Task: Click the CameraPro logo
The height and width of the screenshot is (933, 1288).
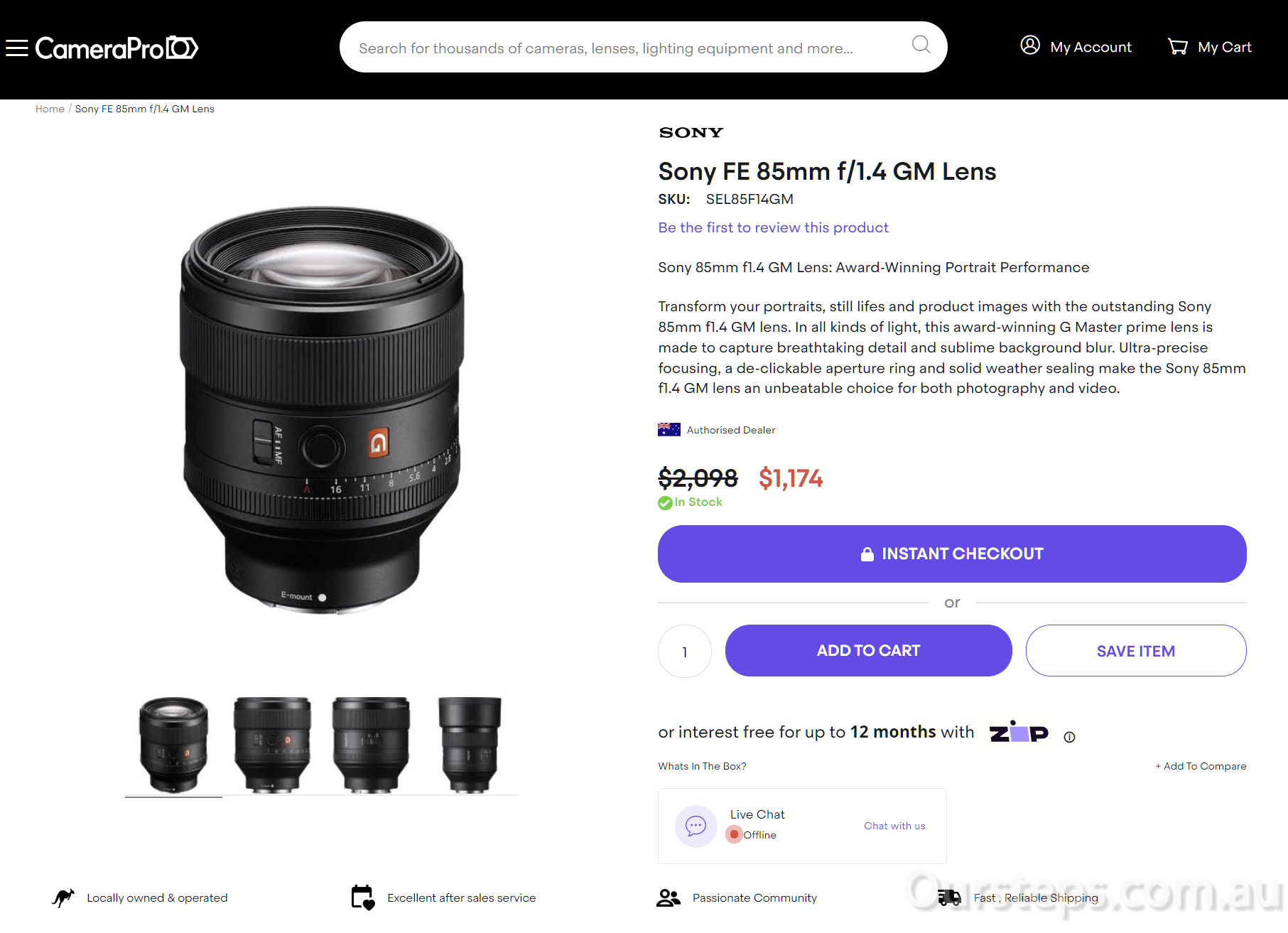Action: pyautogui.click(x=117, y=48)
